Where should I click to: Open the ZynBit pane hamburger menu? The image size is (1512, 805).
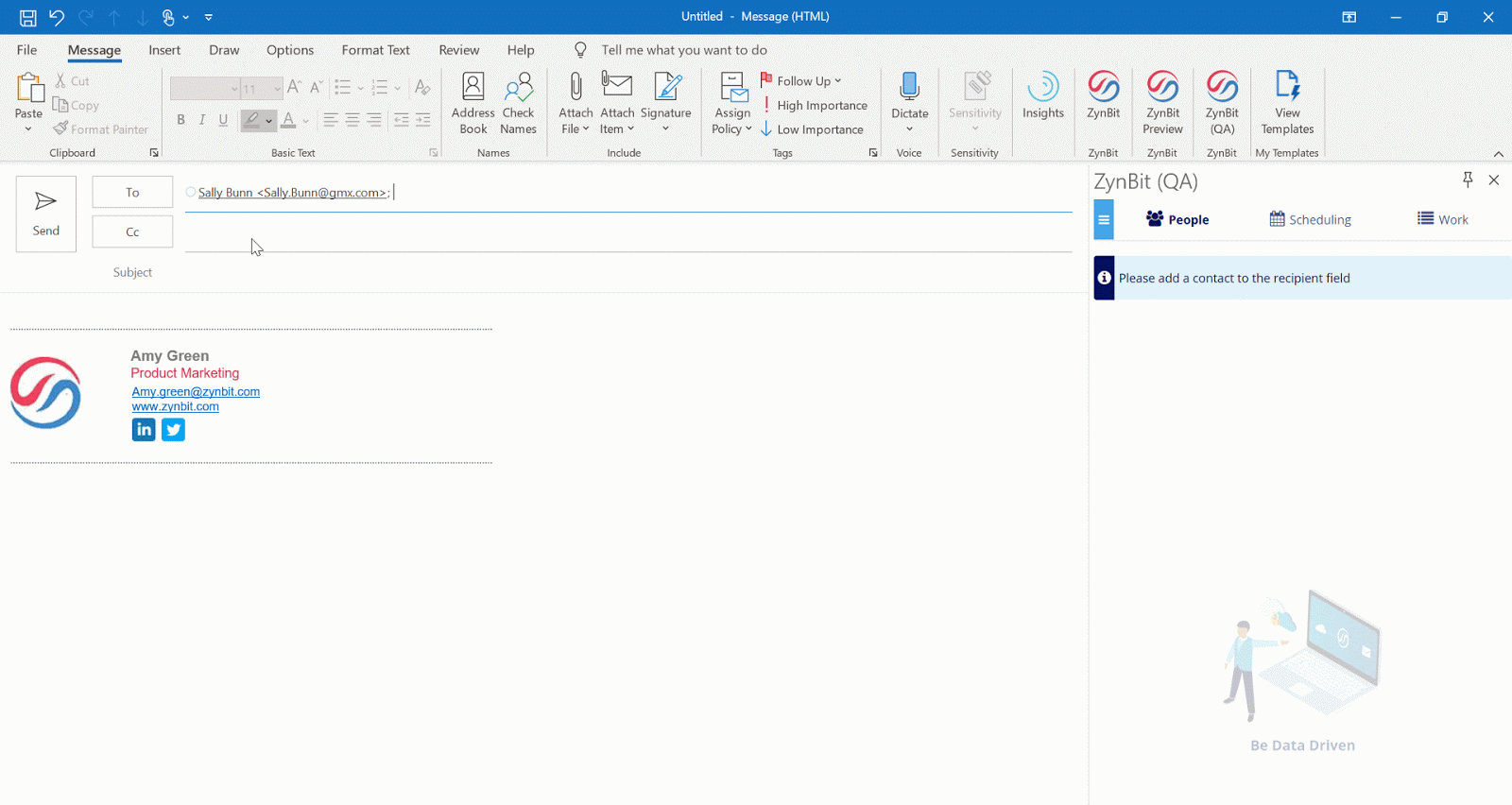click(1104, 219)
